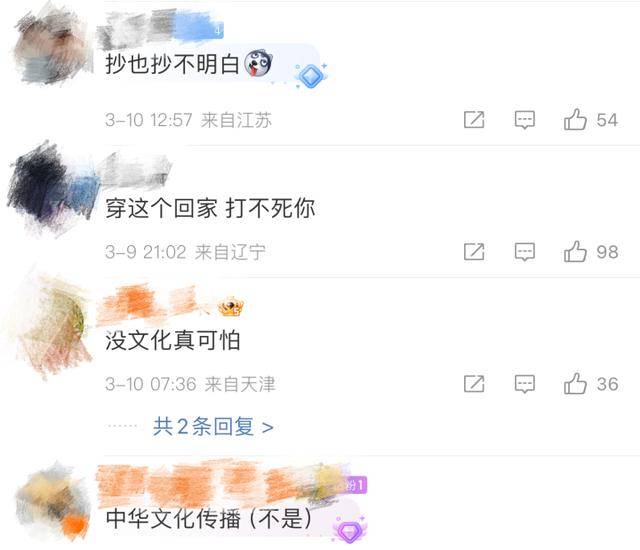This screenshot has height=550, width=640.
Task: Share the comment from 辽宁
Action: [474, 252]
